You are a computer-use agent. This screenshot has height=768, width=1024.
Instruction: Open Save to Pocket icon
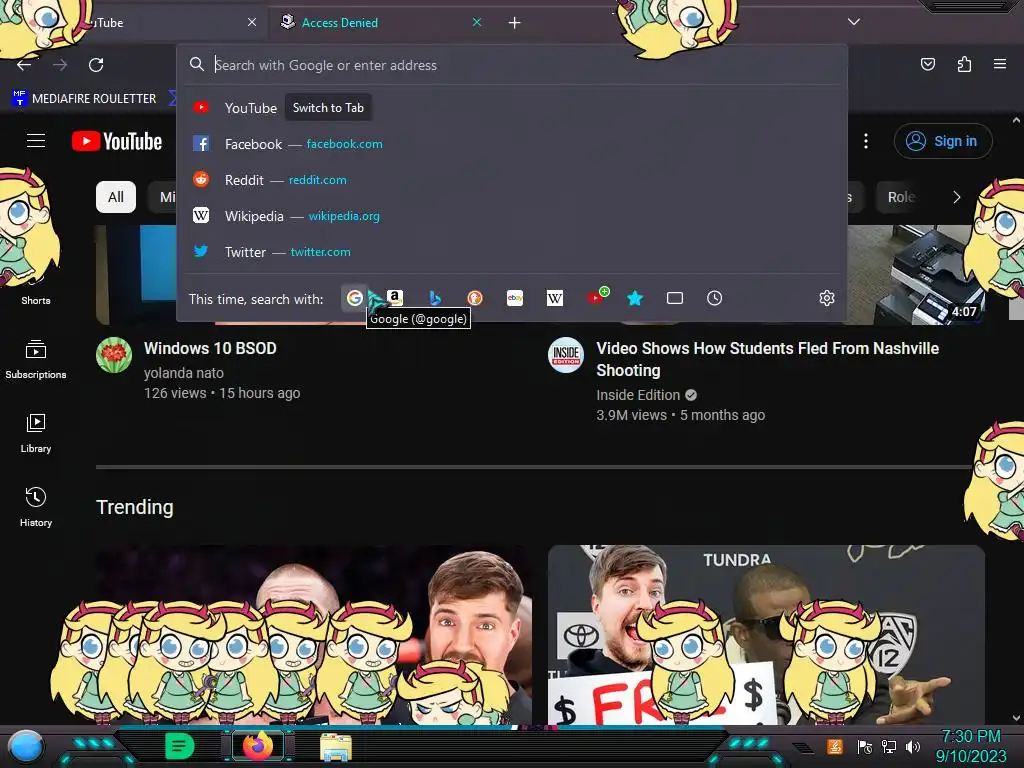(x=927, y=64)
